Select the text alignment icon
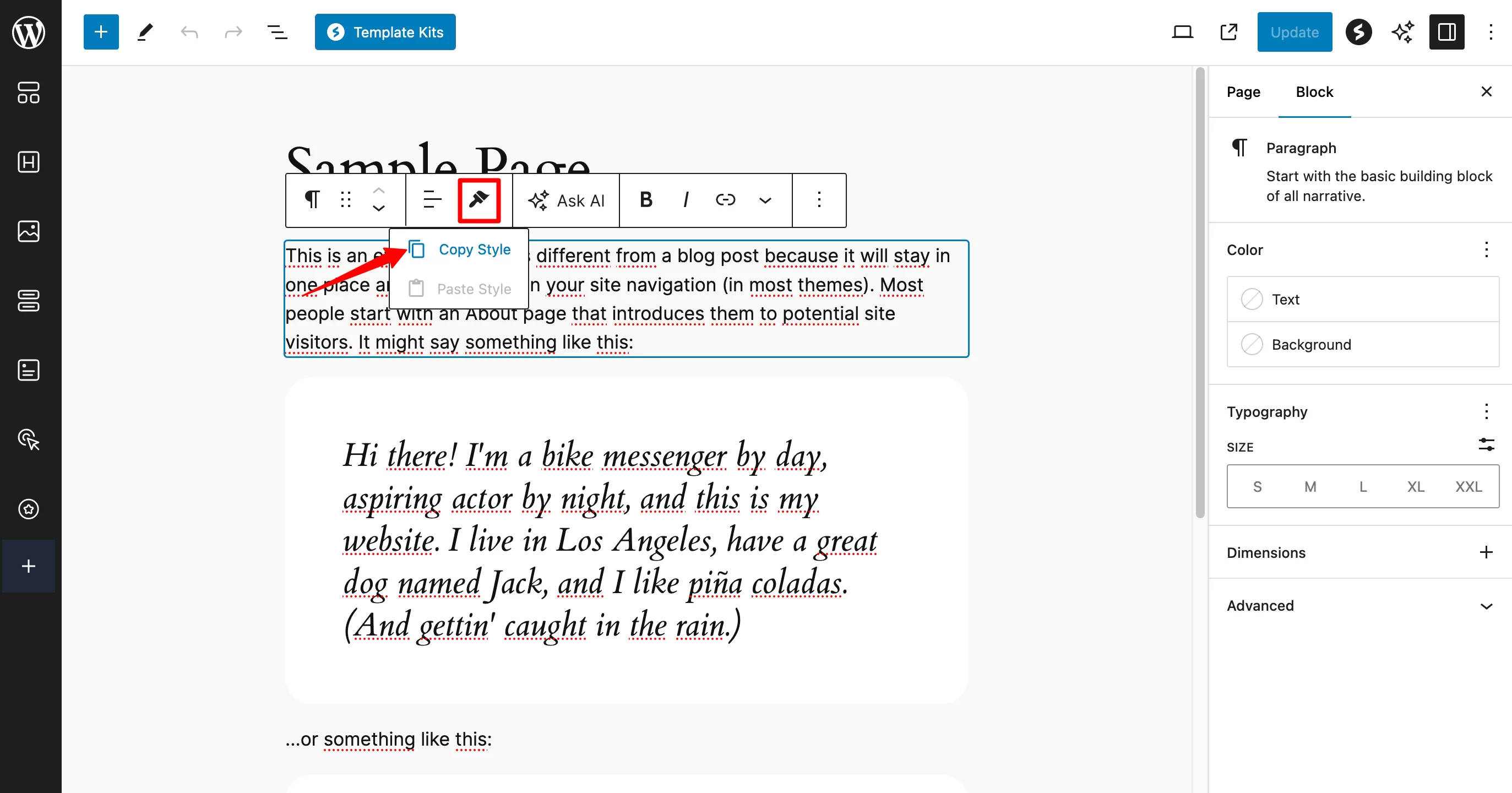The width and height of the screenshot is (1512, 793). tap(432, 199)
